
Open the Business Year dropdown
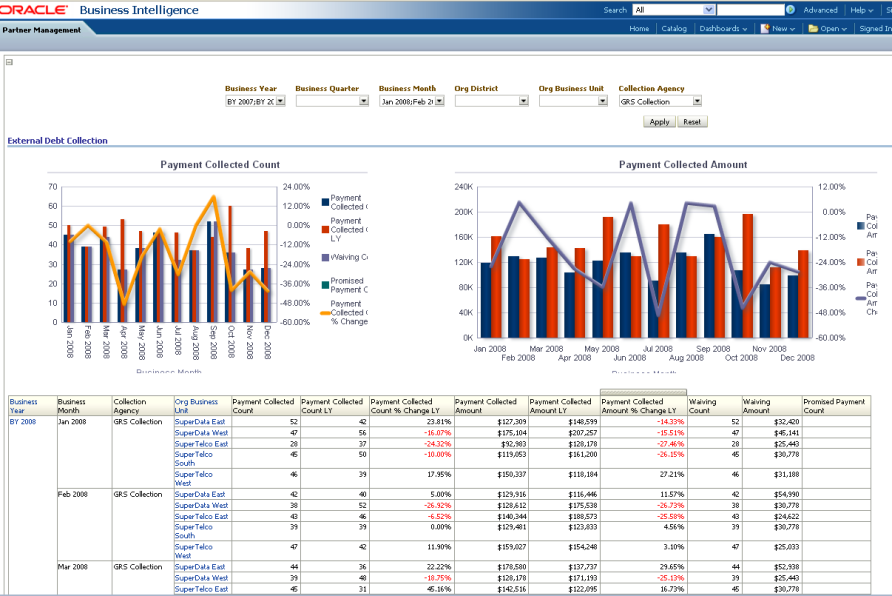280,101
